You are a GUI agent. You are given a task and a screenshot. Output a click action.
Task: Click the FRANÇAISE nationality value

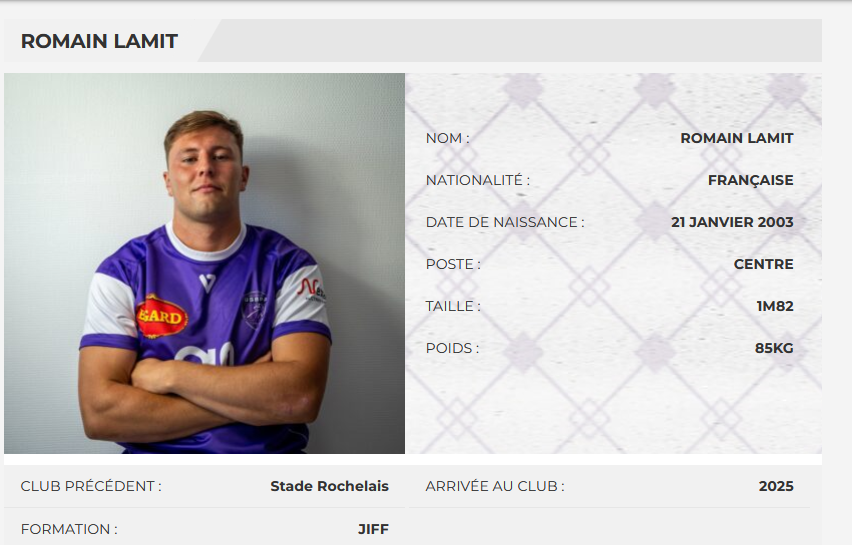click(x=750, y=180)
